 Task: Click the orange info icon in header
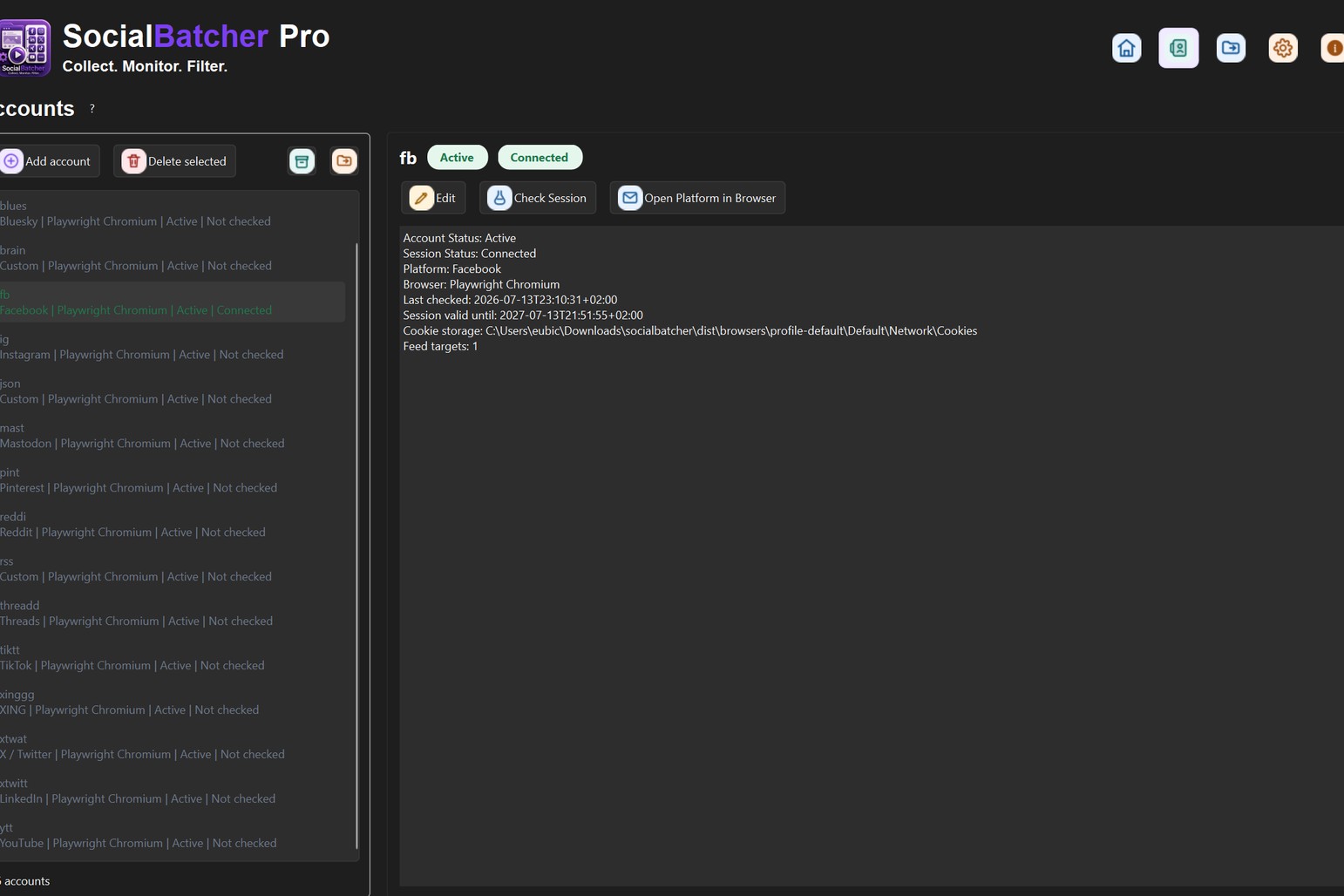[x=1333, y=48]
